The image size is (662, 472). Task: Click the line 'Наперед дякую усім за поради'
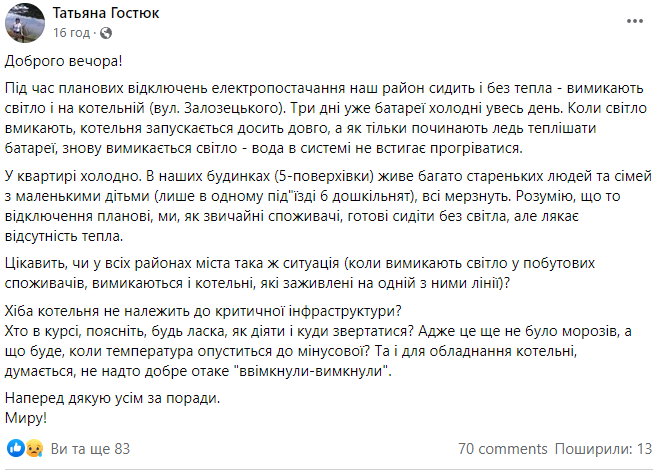coord(117,398)
